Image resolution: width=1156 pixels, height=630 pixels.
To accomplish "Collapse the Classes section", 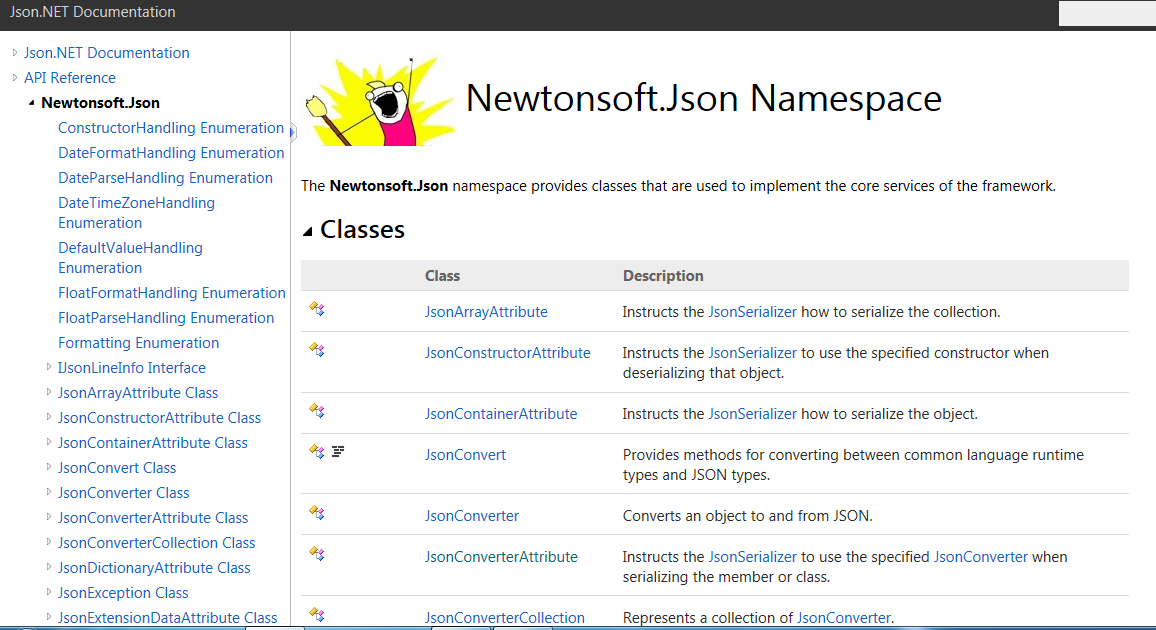I will click(307, 229).
